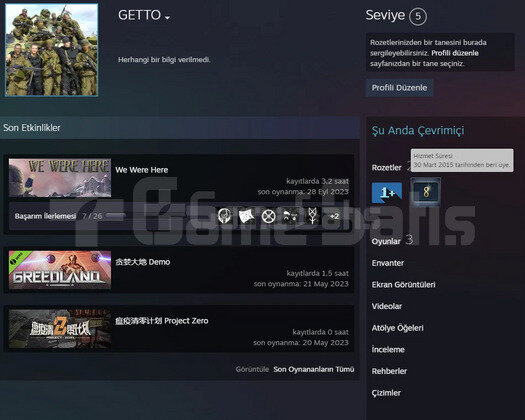Click We Were Here 'kayıtlarda 3,2 saat' text

[x=317, y=181]
